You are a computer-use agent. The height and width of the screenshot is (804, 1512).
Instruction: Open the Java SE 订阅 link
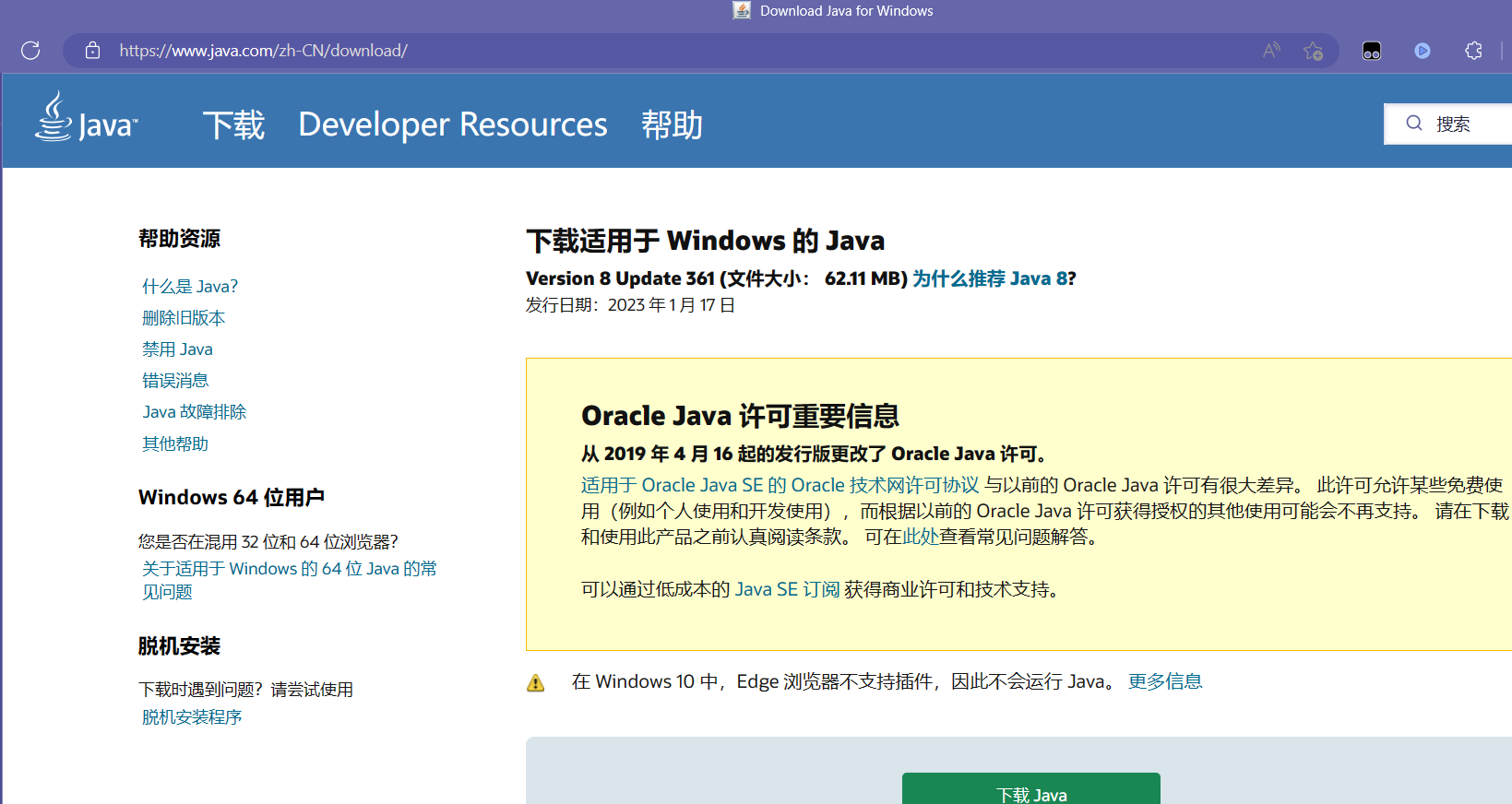tap(787, 589)
